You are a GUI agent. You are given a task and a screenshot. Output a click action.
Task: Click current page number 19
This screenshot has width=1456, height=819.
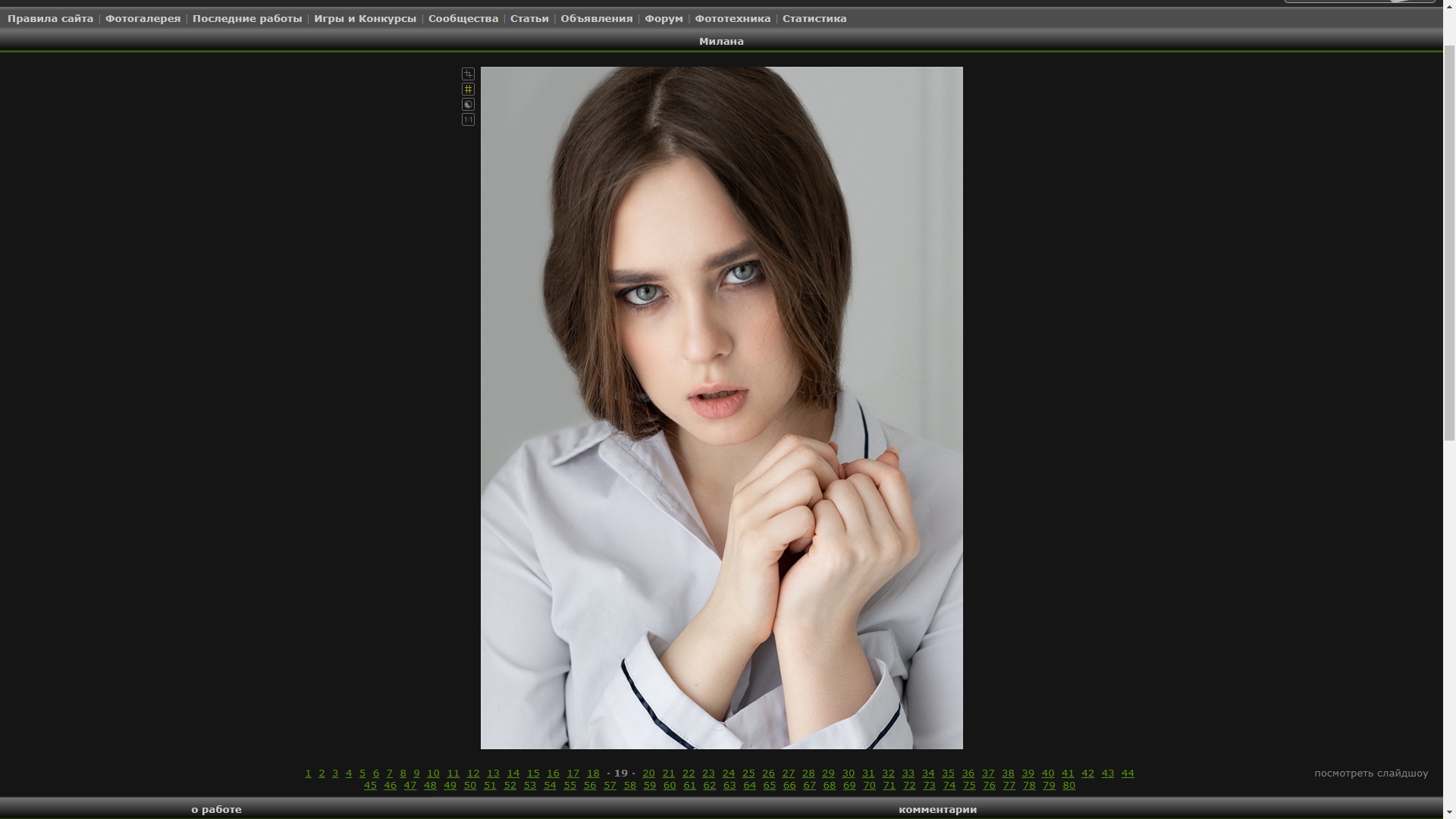point(621,773)
